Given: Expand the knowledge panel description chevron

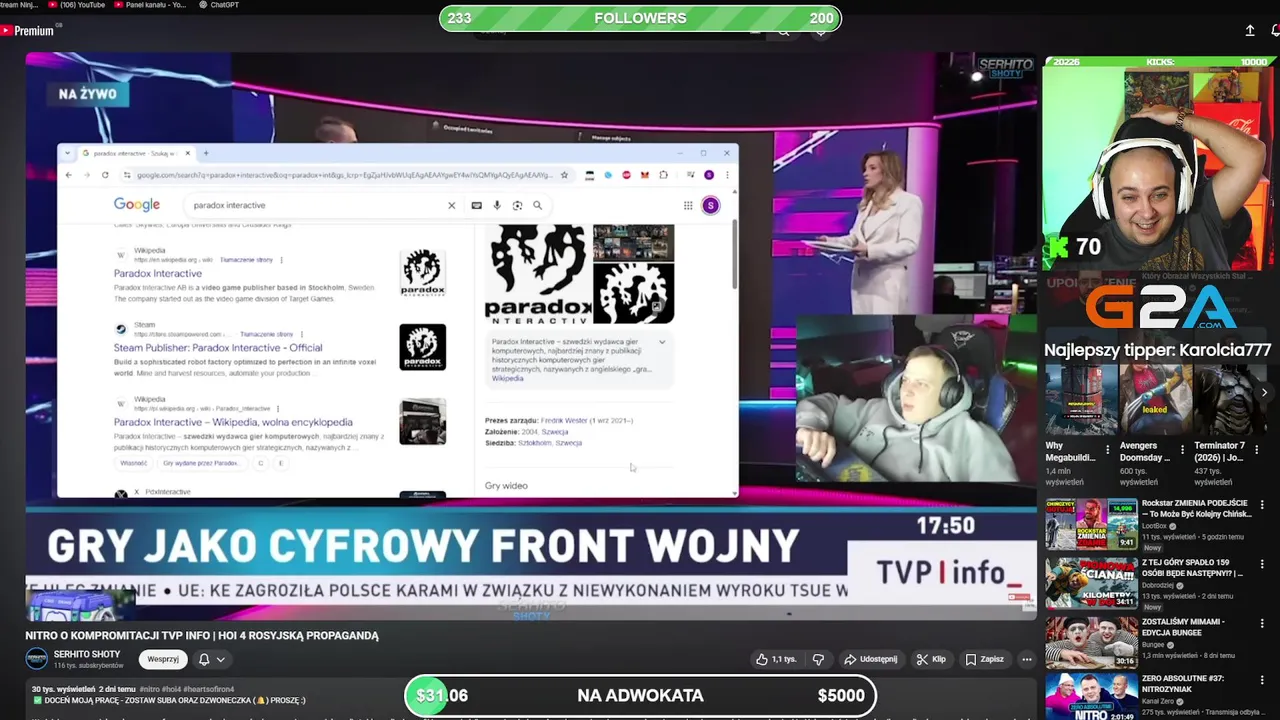Looking at the screenshot, I should pos(661,342).
